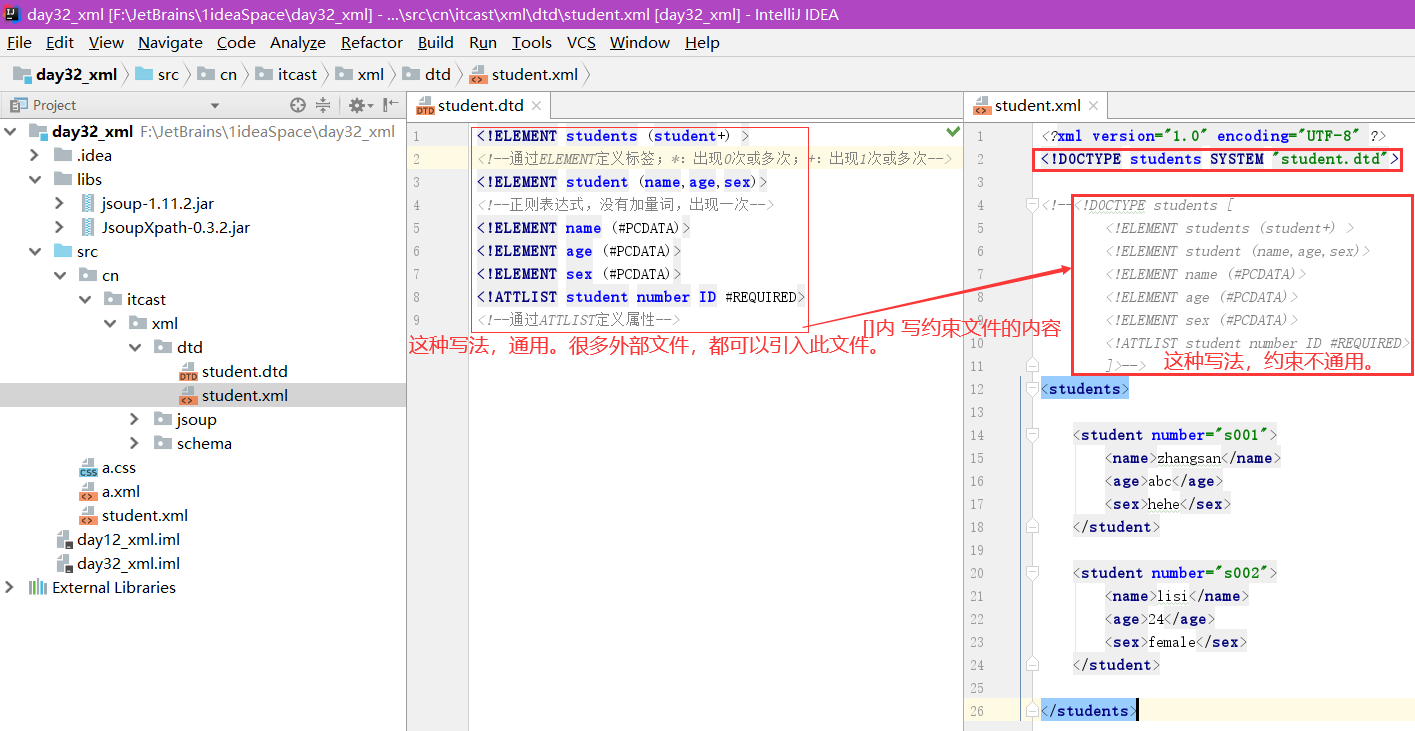
Task: Click the 'zhangsan' text in student.xml
Action: (x=1190, y=458)
